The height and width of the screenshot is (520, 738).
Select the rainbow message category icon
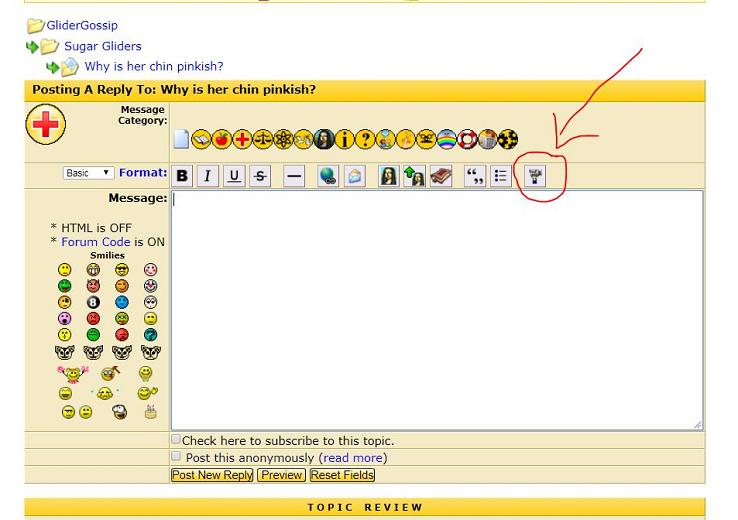pos(447,139)
